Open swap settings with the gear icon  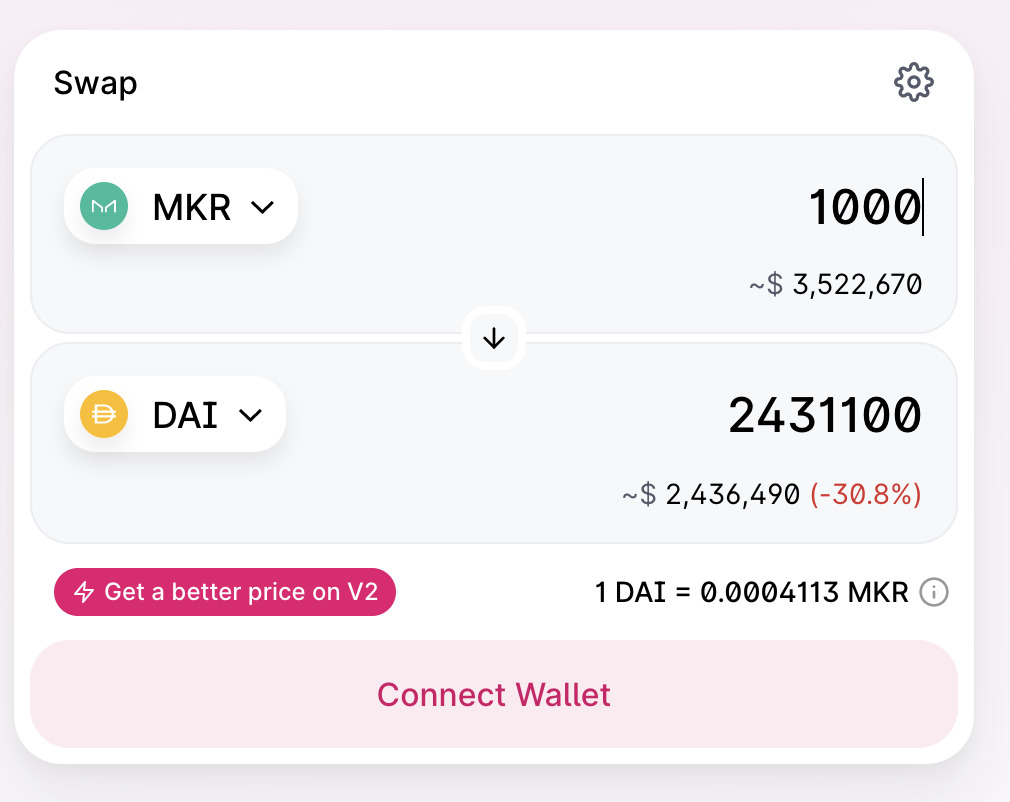(913, 82)
